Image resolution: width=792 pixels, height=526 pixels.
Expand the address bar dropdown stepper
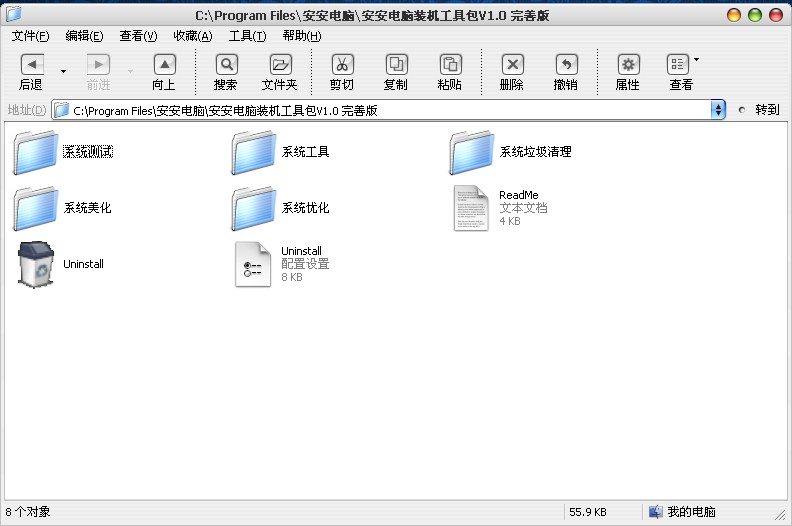pos(718,110)
